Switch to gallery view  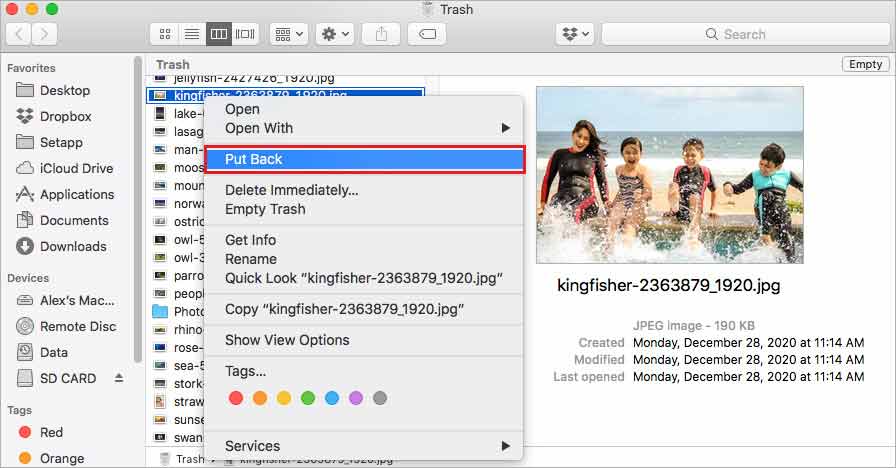coord(246,34)
